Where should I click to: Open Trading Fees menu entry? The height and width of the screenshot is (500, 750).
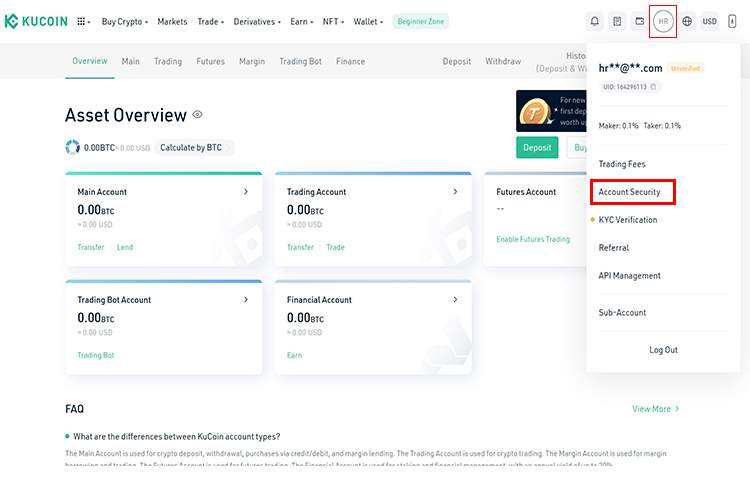click(x=622, y=164)
